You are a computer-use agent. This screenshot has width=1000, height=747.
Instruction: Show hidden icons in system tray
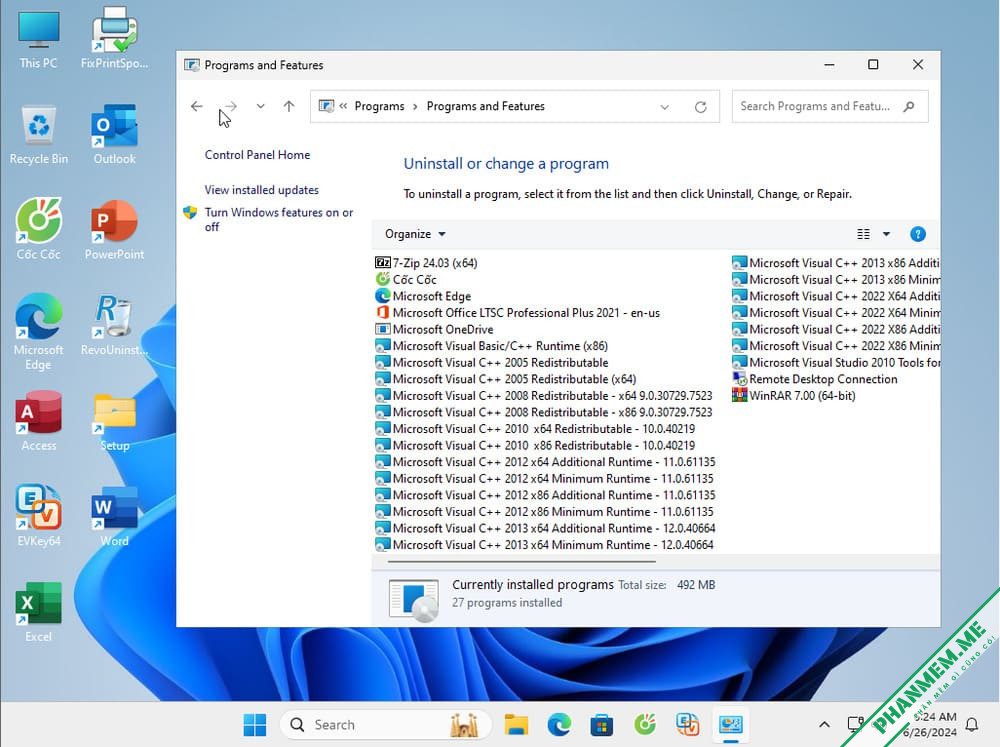tap(824, 725)
